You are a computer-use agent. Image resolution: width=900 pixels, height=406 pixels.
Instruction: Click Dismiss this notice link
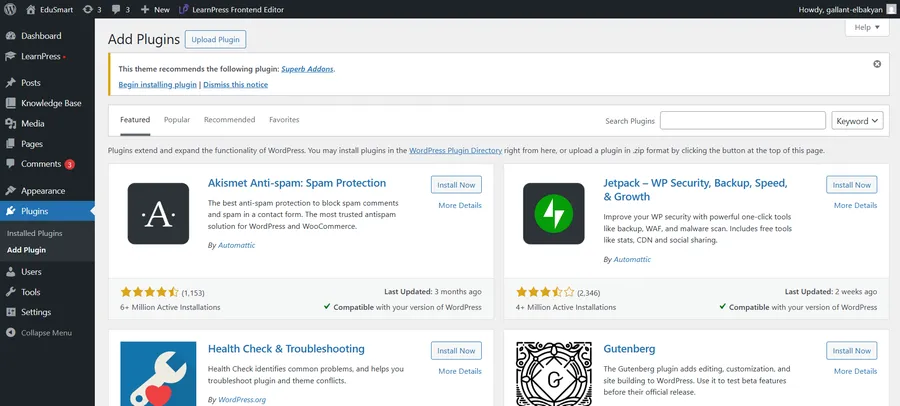tap(235, 85)
